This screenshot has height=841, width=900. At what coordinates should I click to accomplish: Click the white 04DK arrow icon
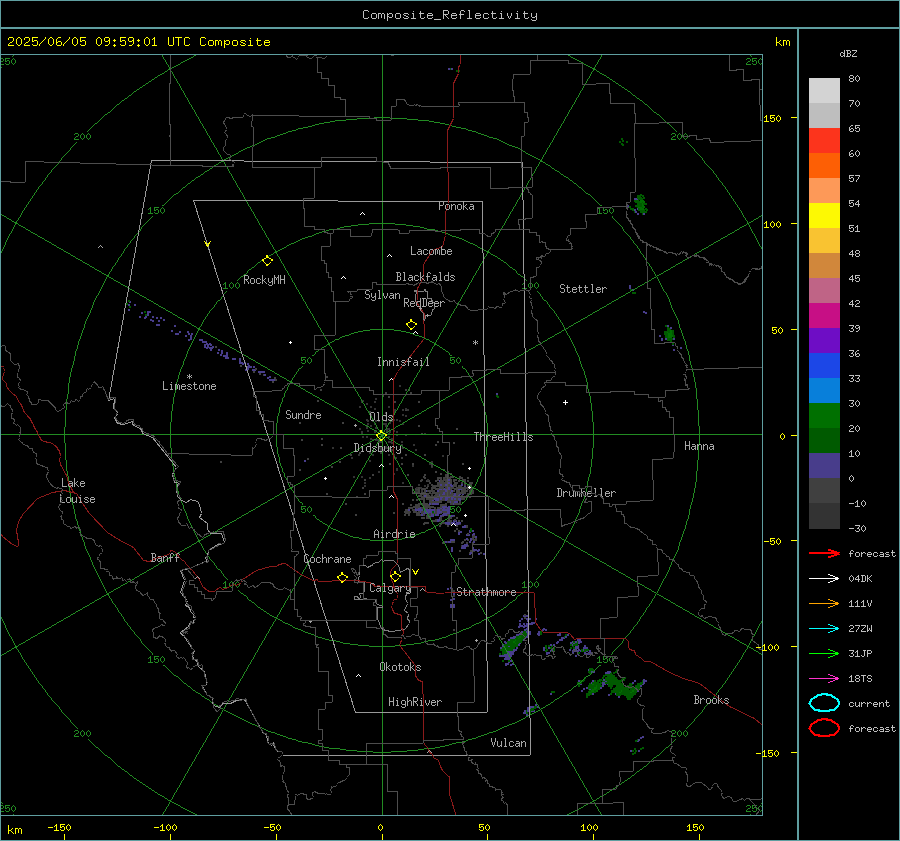click(x=824, y=578)
